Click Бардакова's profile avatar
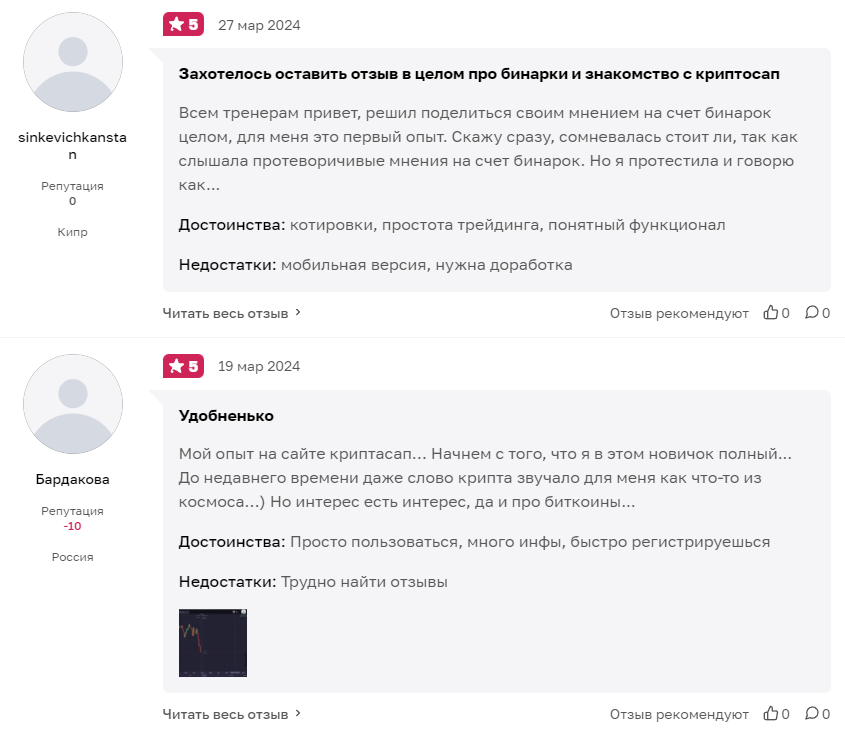This screenshot has width=845, height=738. pos(72,404)
